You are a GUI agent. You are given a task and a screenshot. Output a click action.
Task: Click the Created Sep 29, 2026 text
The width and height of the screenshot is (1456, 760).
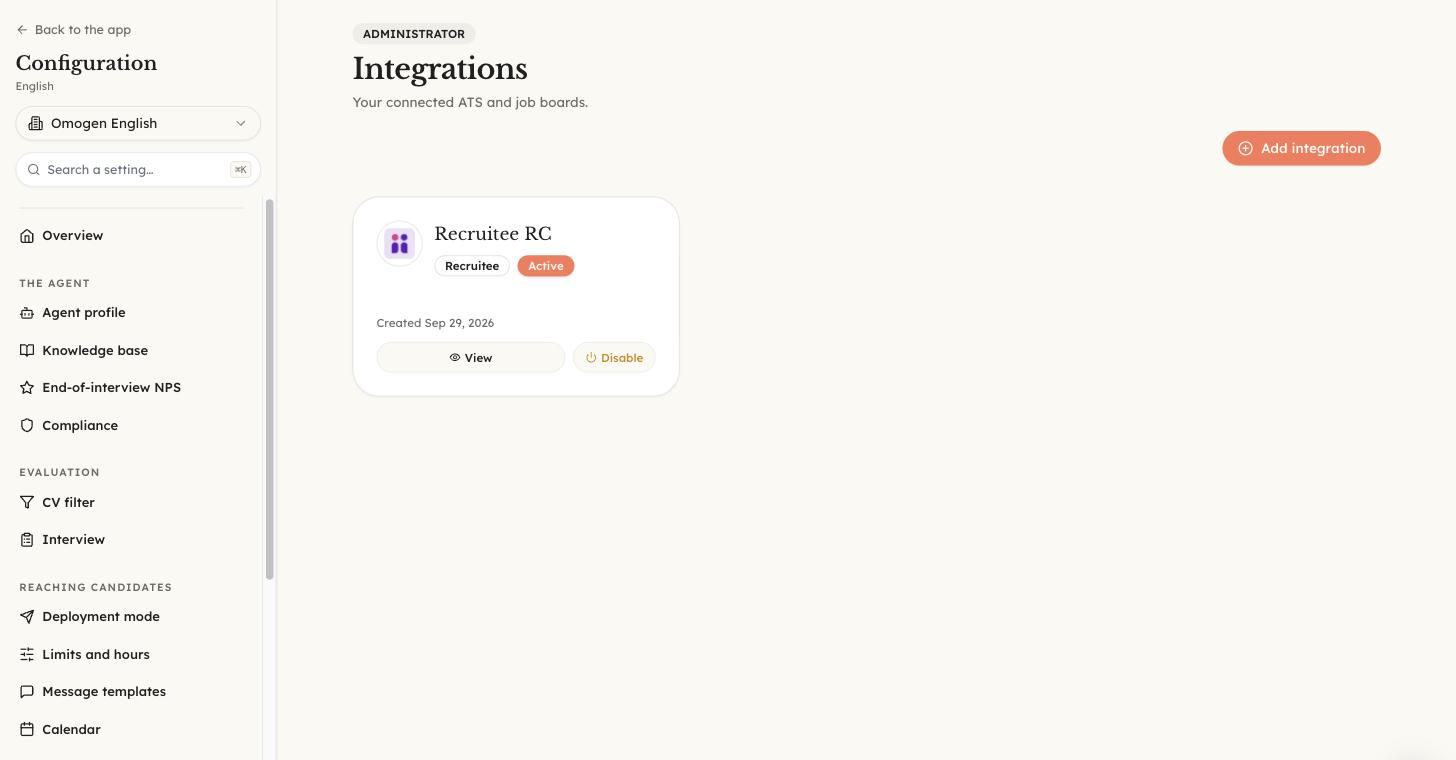(435, 323)
